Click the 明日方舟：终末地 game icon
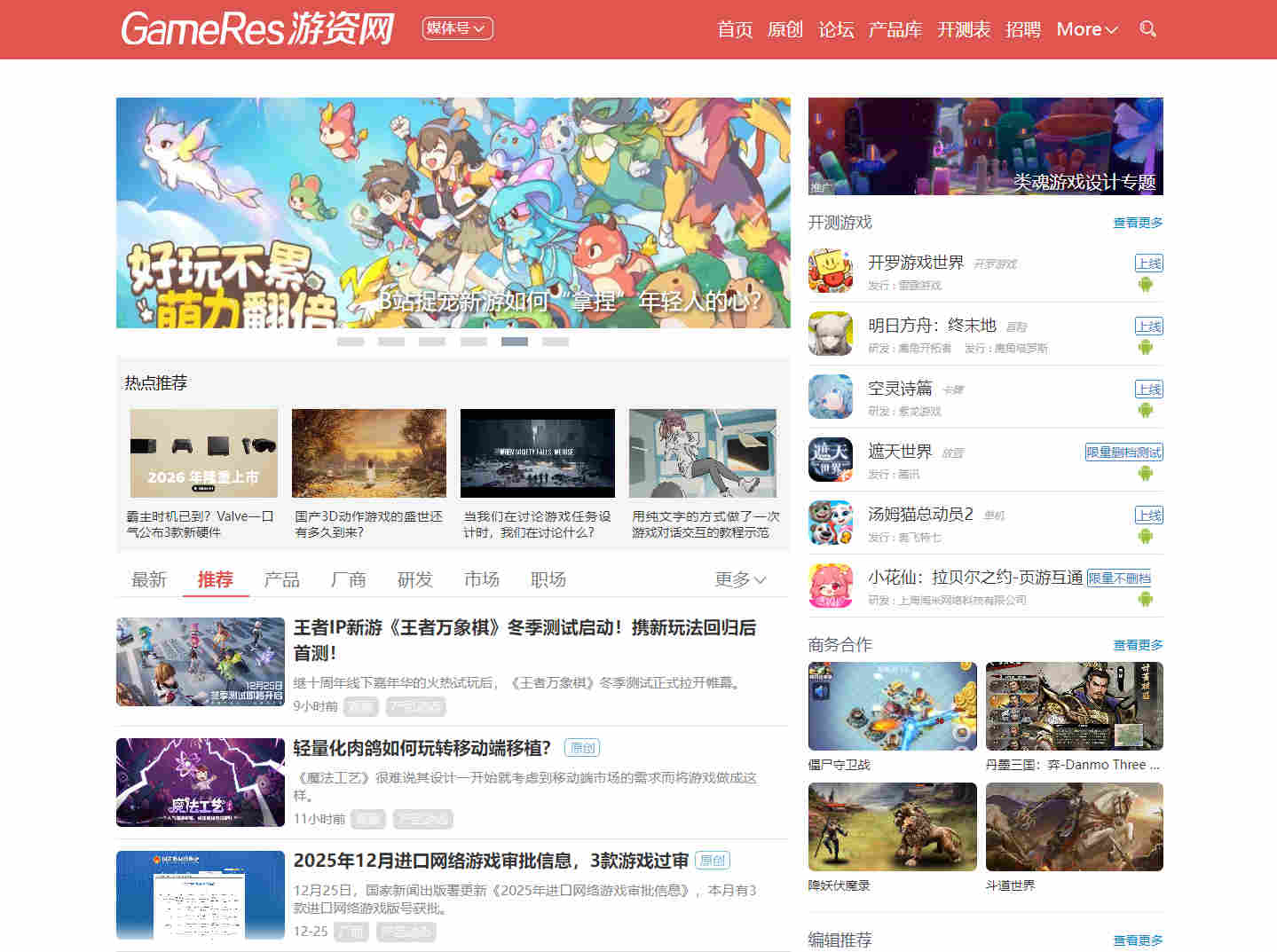The image size is (1277, 952). 831,334
